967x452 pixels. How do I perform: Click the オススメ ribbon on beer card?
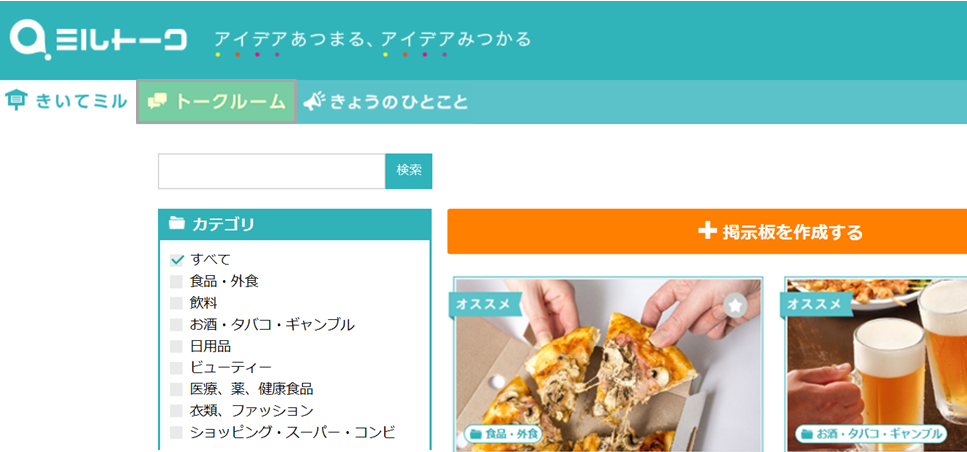[815, 304]
